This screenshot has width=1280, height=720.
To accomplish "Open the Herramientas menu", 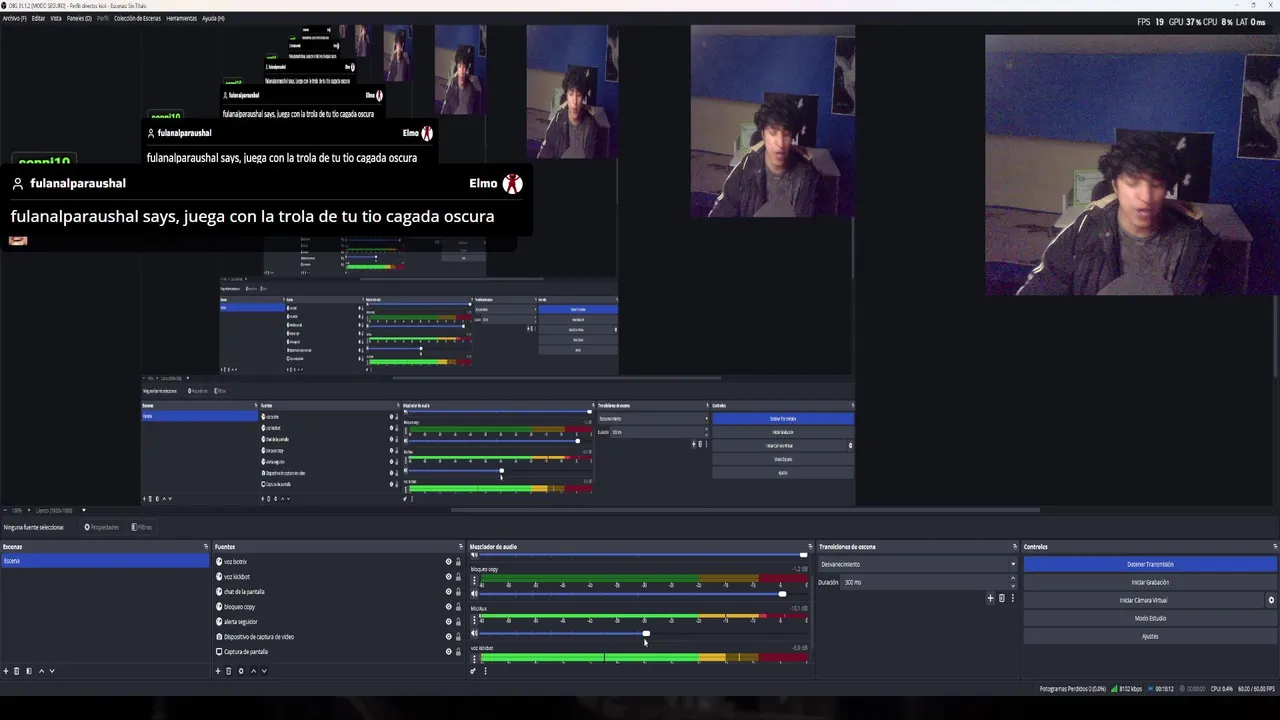I will (x=181, y=18).
